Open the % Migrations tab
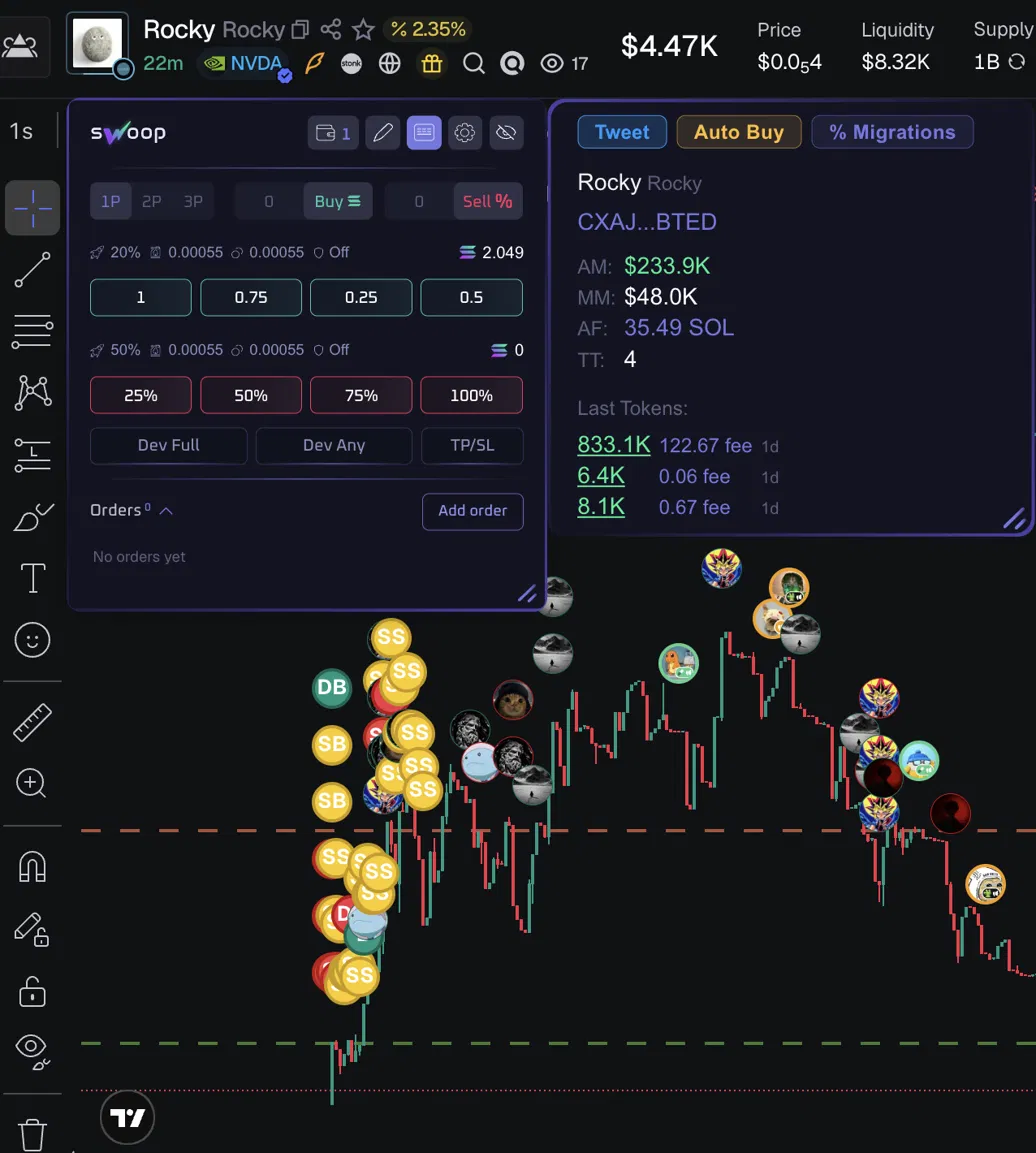The image size is (1036, 1153). (893, 132)
